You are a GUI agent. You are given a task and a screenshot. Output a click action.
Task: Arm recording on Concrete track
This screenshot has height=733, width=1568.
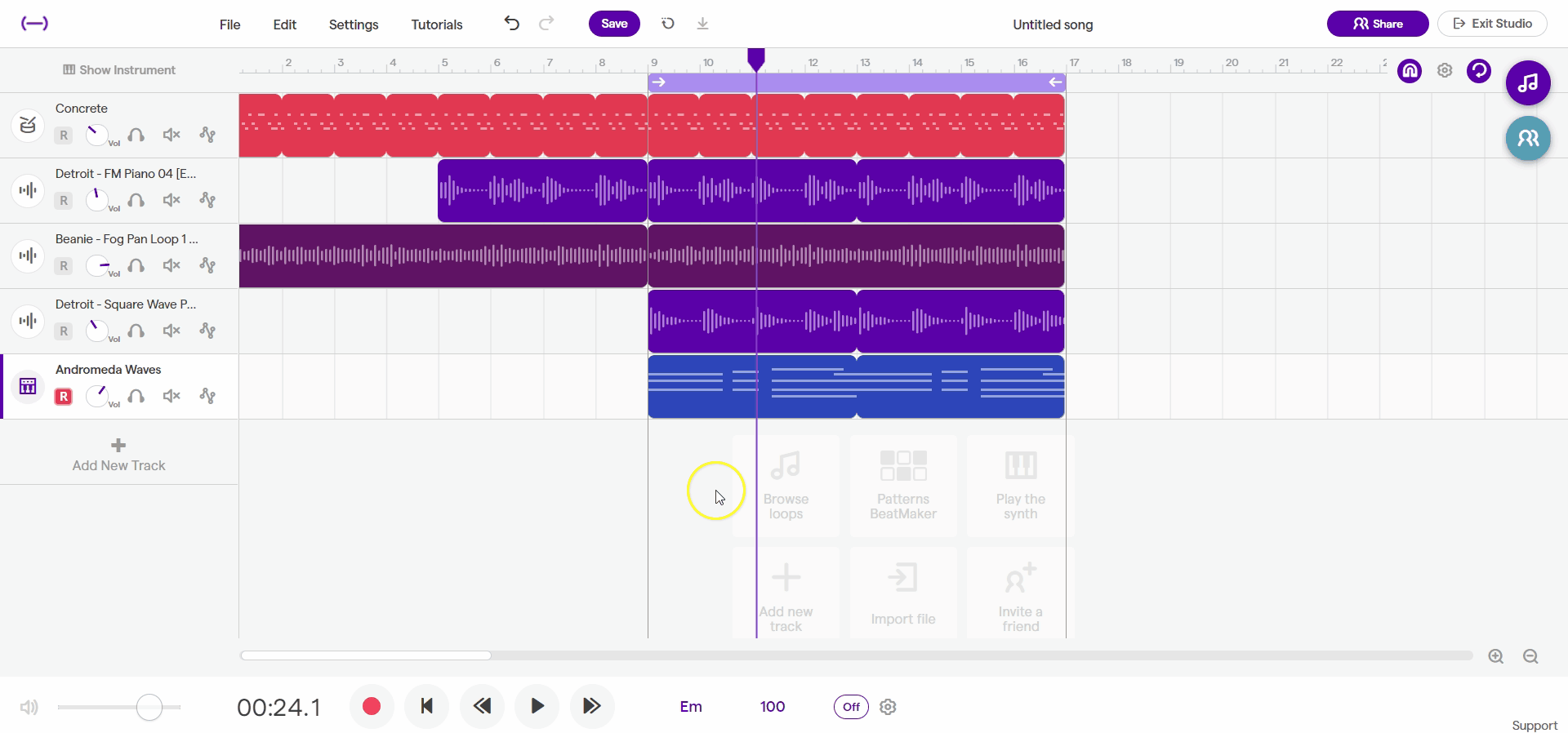pyautogui.click(x=64, y=135)
